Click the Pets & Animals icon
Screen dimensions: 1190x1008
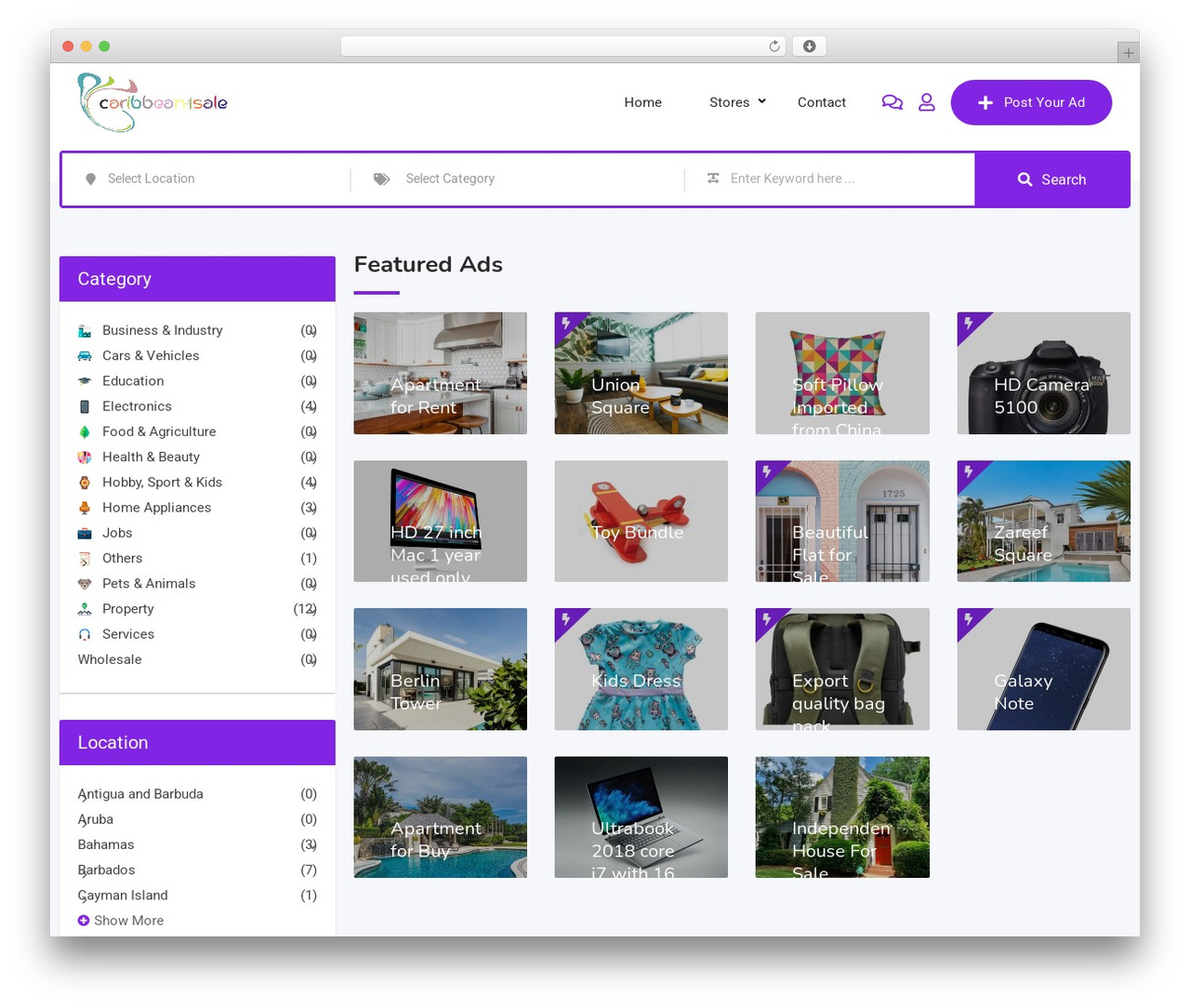click(x=85, y=584)
